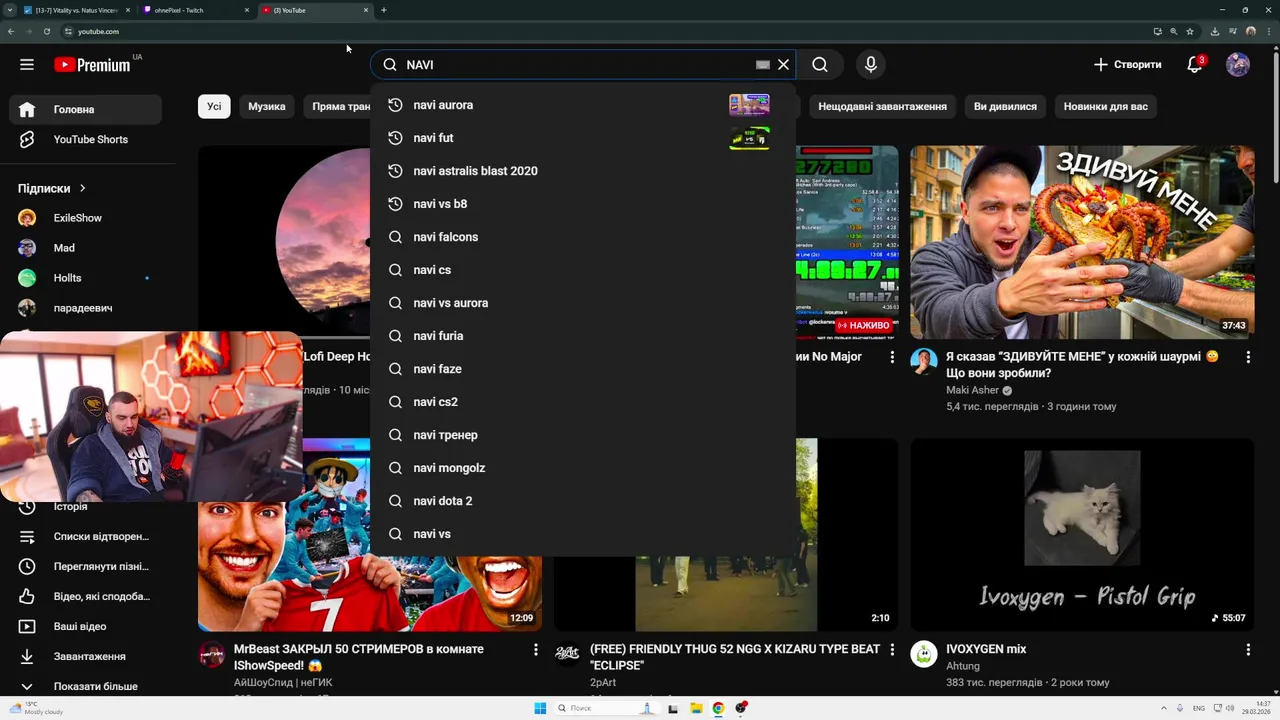Bookmark this page with star icon
1280x720 pixels.
(1190, 31)
